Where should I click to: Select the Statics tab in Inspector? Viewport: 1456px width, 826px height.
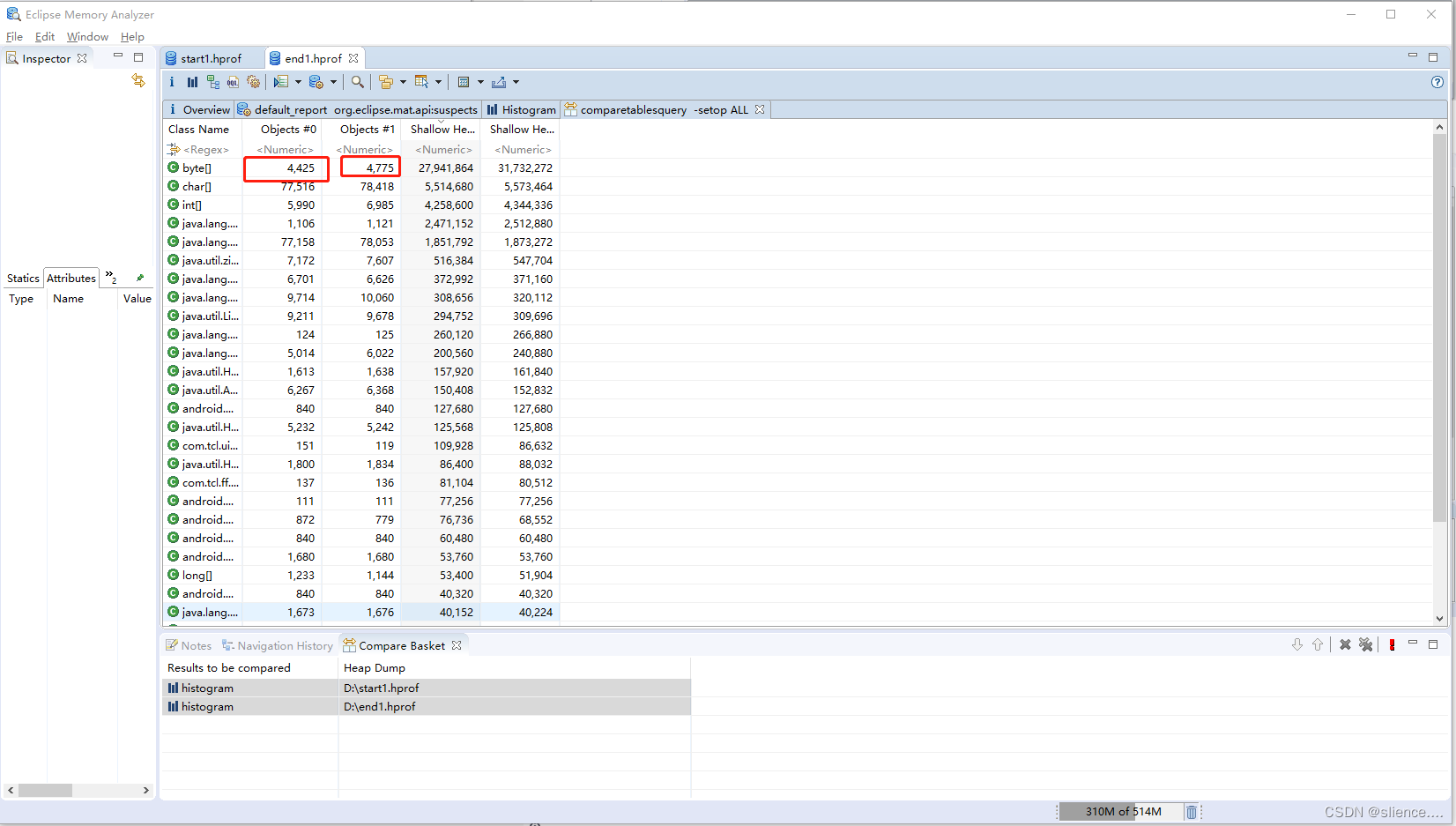tap(23, 278)
